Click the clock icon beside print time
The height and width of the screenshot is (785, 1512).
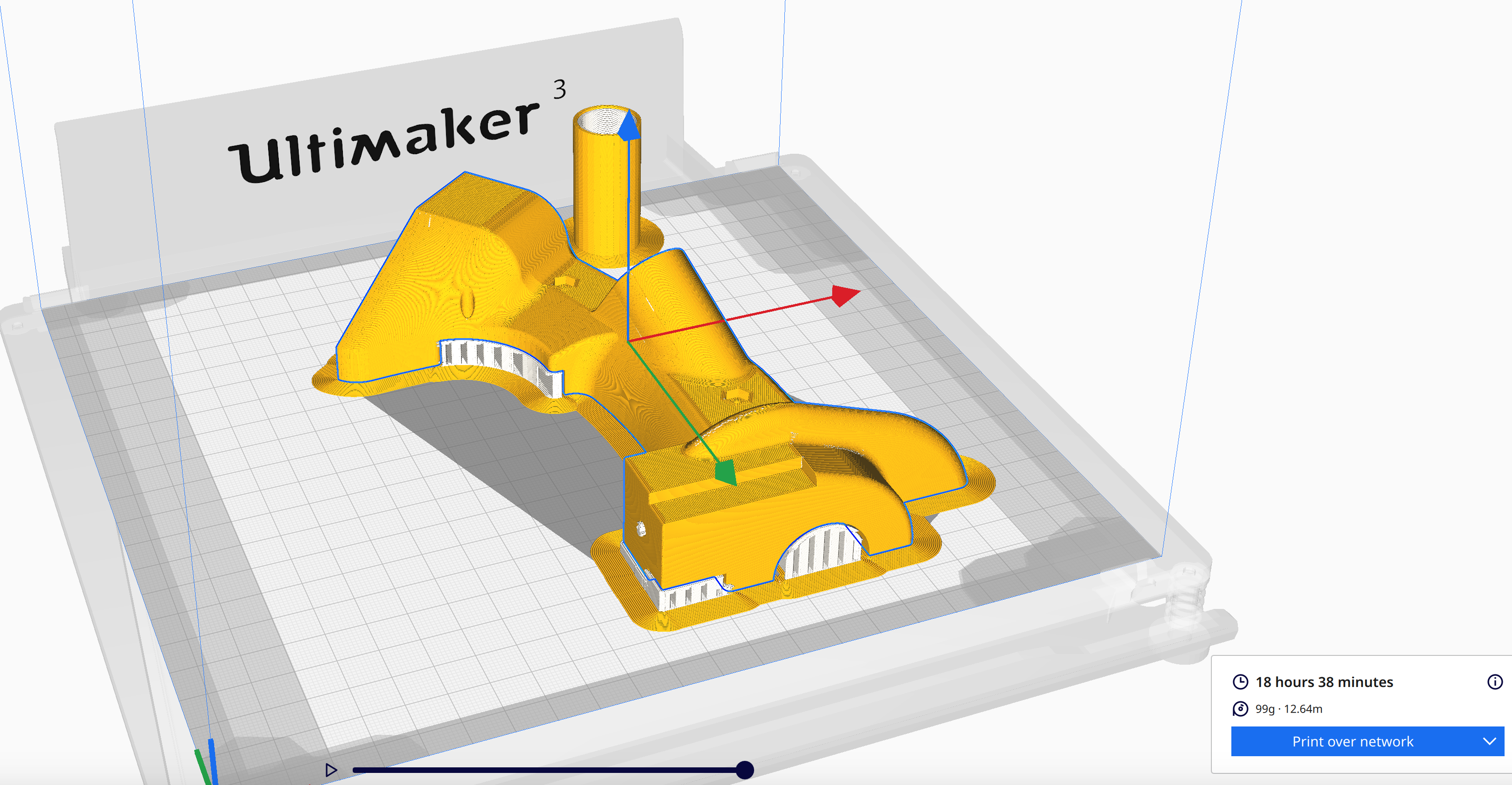[x=1240, y=682]
